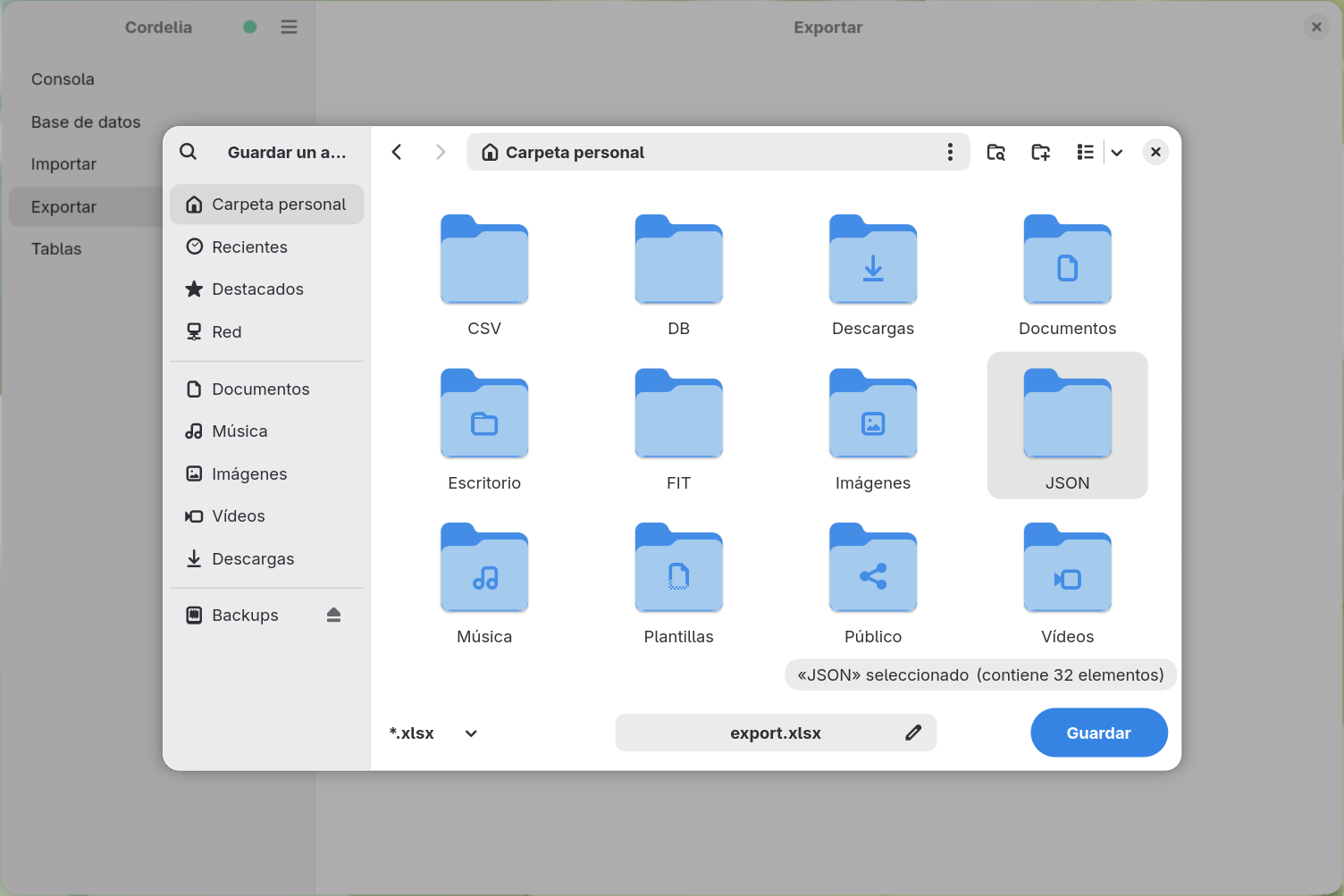
Task: Create a new folder with the plus folder icon
Action: (1041, 152)
